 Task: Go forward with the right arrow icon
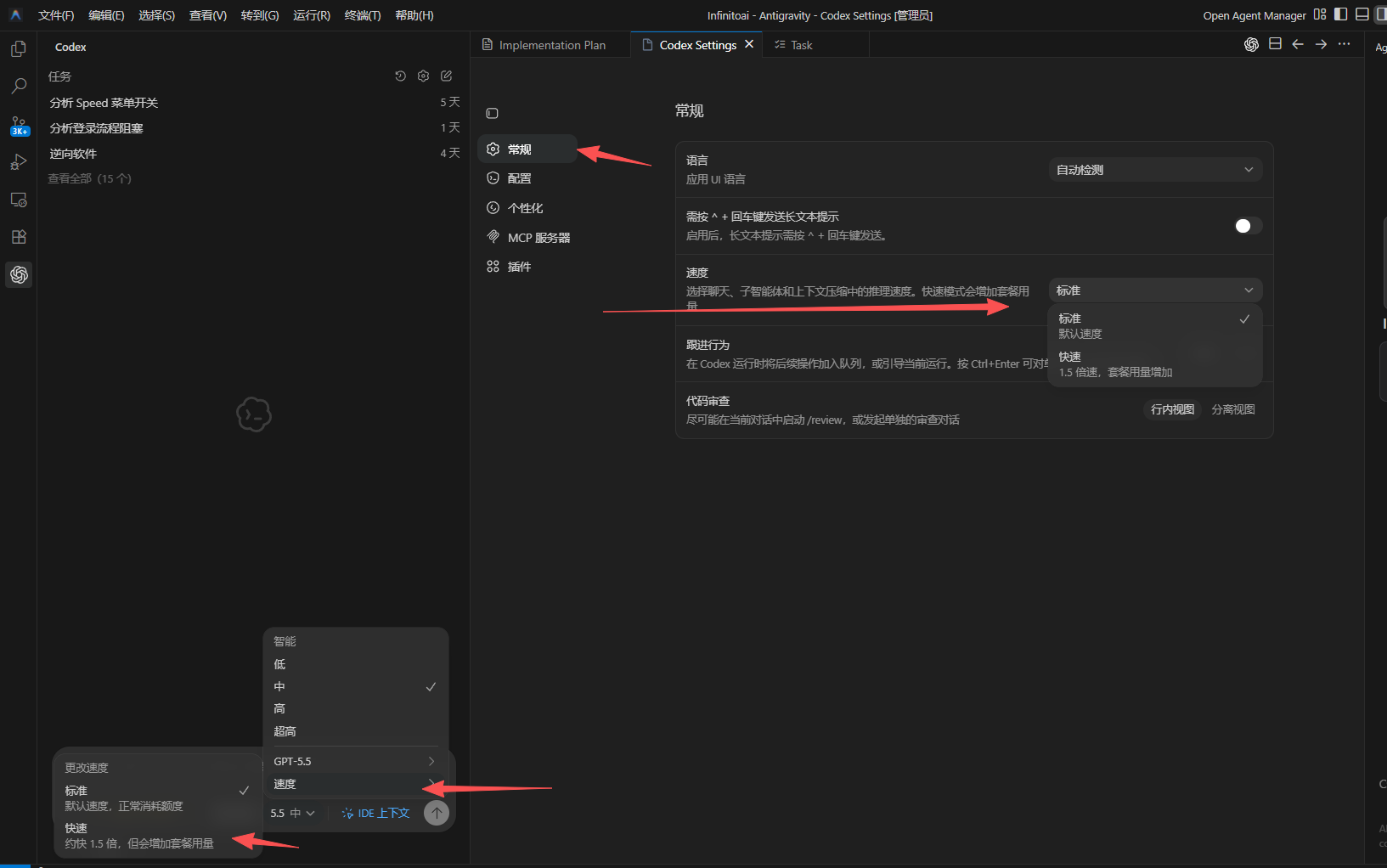[x=1321, y=44]
